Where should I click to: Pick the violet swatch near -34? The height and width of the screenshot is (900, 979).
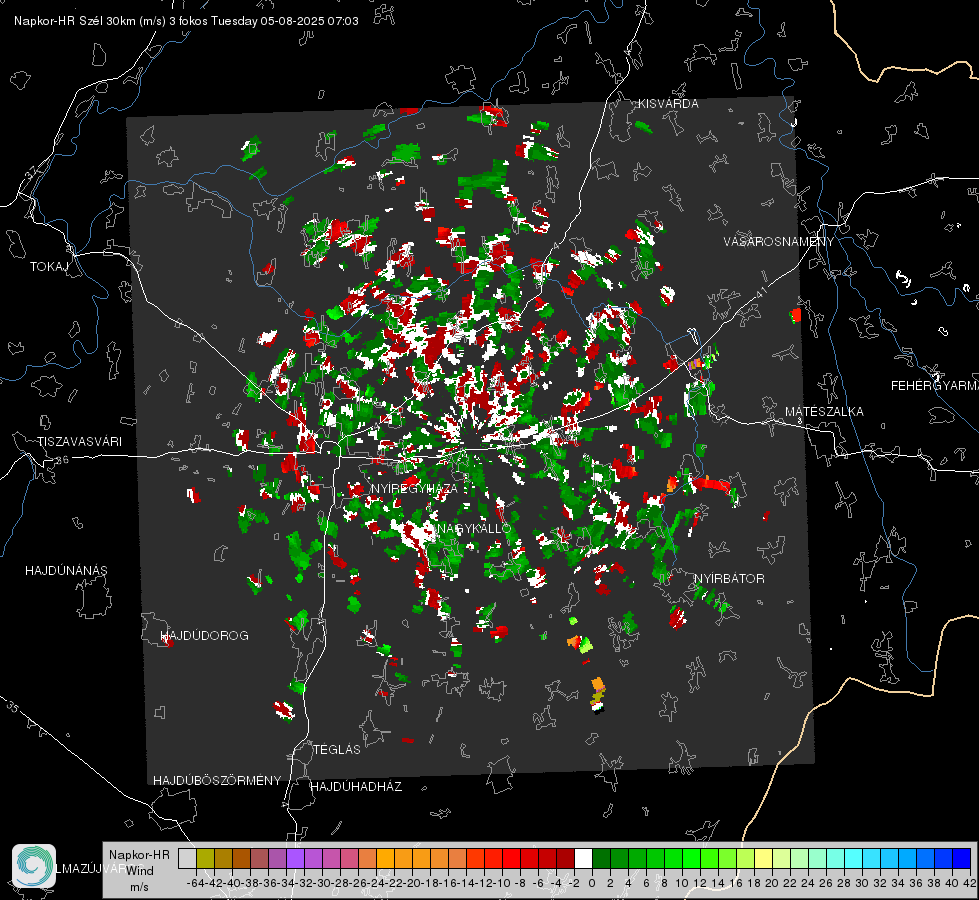click(x=295, y=858)
